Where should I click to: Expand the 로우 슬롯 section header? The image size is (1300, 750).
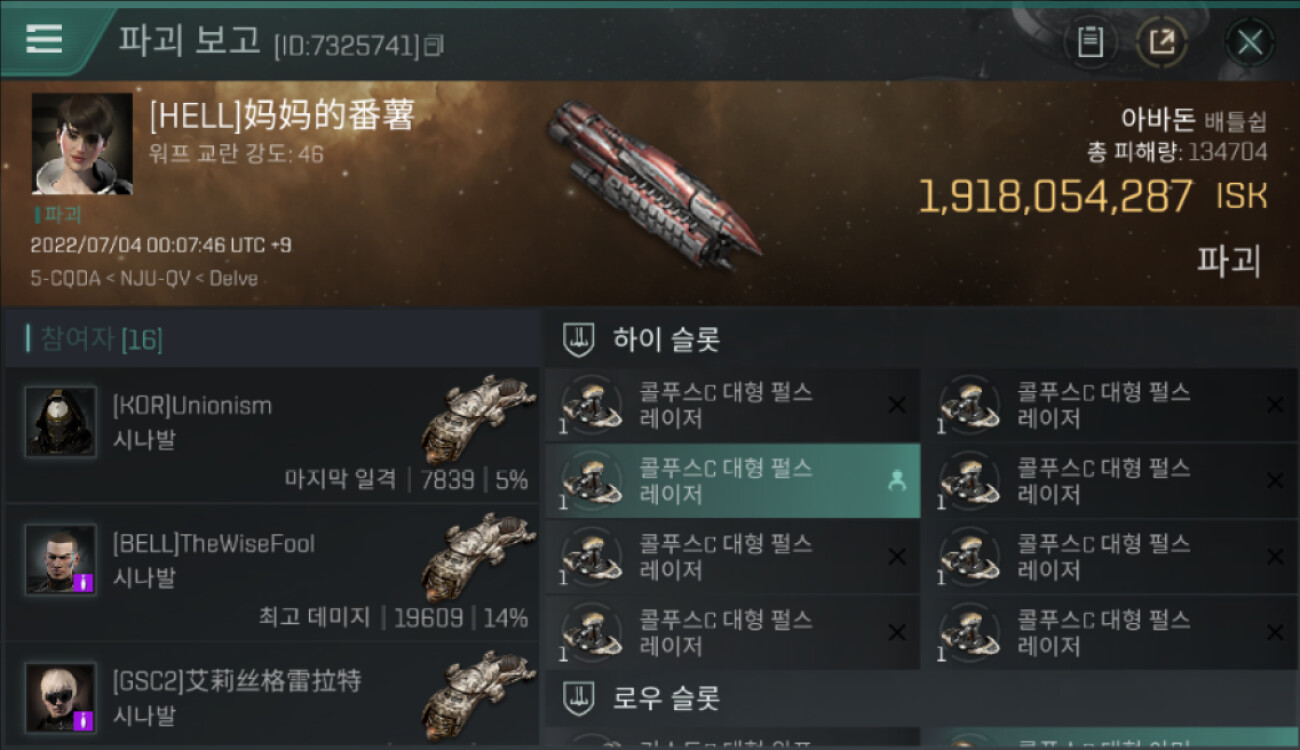[920, 698]
